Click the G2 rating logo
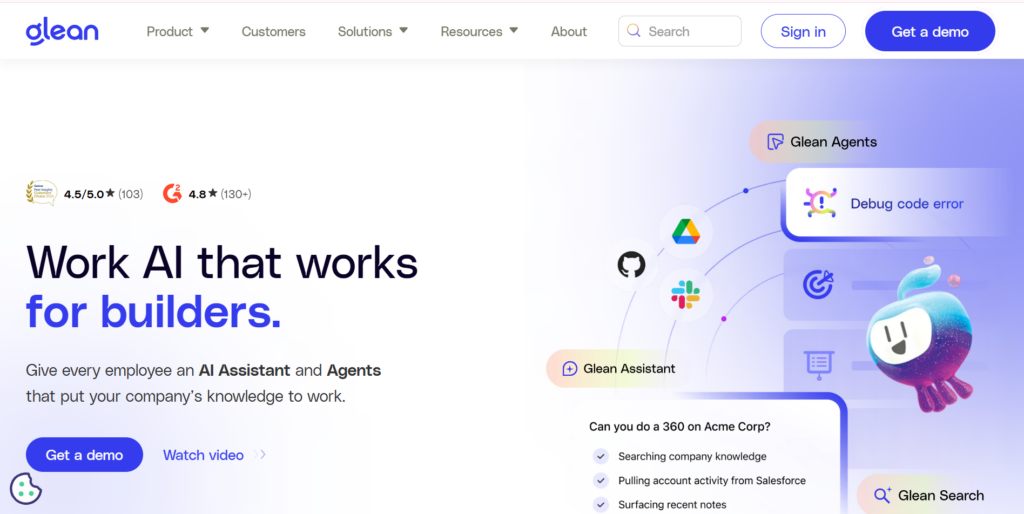 tap(172, 193)
